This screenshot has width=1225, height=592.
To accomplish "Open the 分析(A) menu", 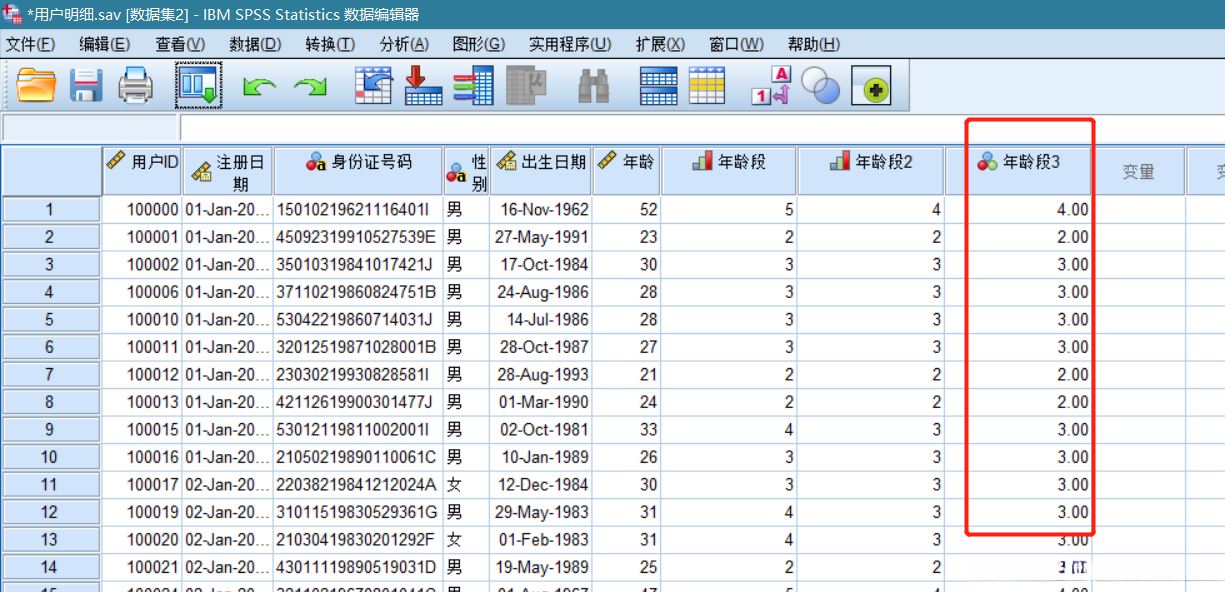I will 404,44.
